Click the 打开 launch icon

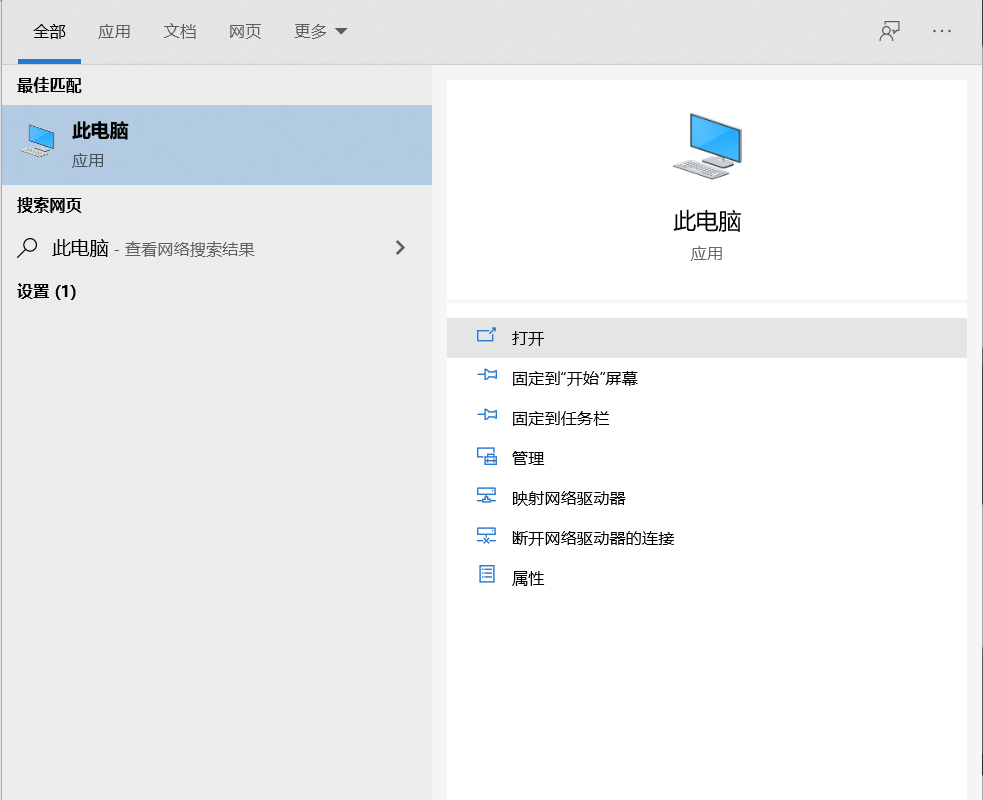pos(486,335)
